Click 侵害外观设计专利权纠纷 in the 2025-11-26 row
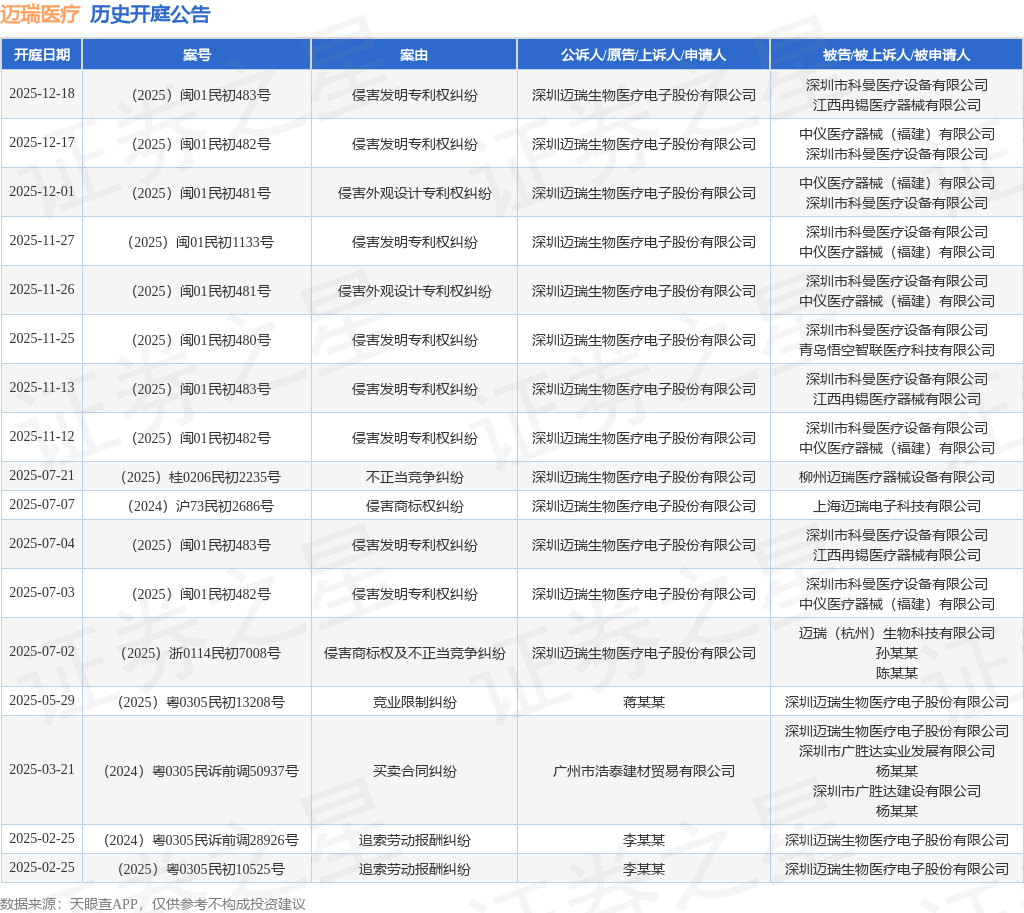Image resolution: width=1024 pixels, height=913 pixels. (x=415, y=291)
